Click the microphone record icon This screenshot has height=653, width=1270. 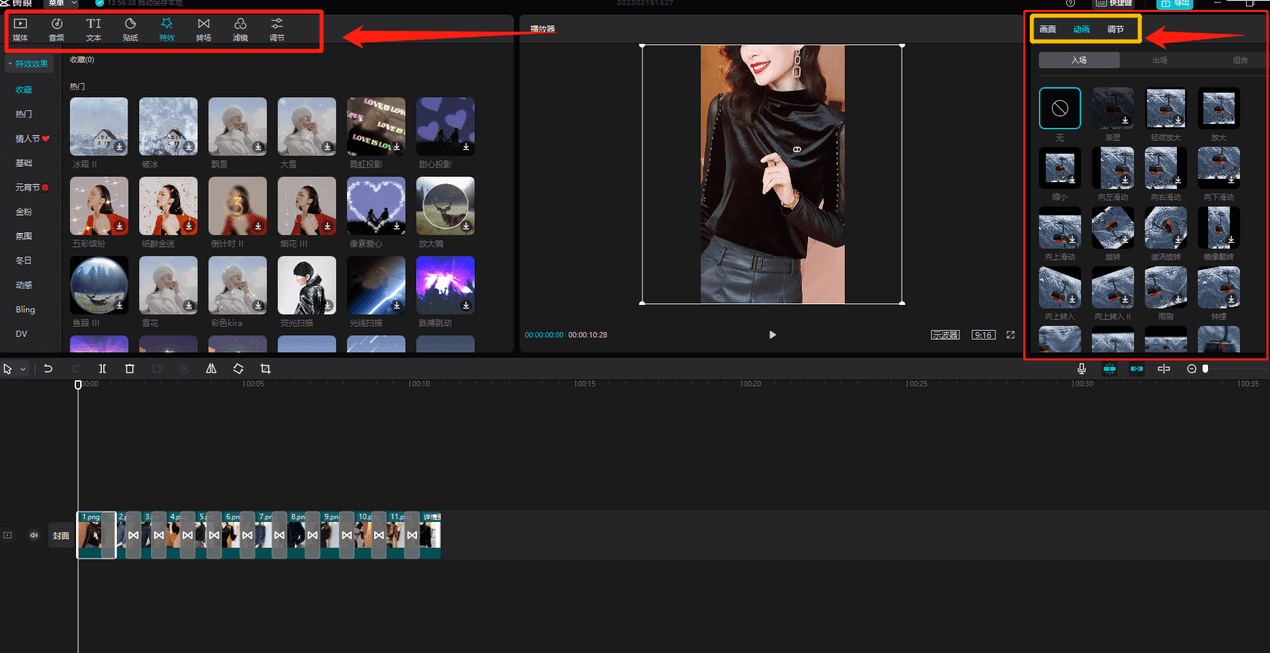tap(1082, 369)
